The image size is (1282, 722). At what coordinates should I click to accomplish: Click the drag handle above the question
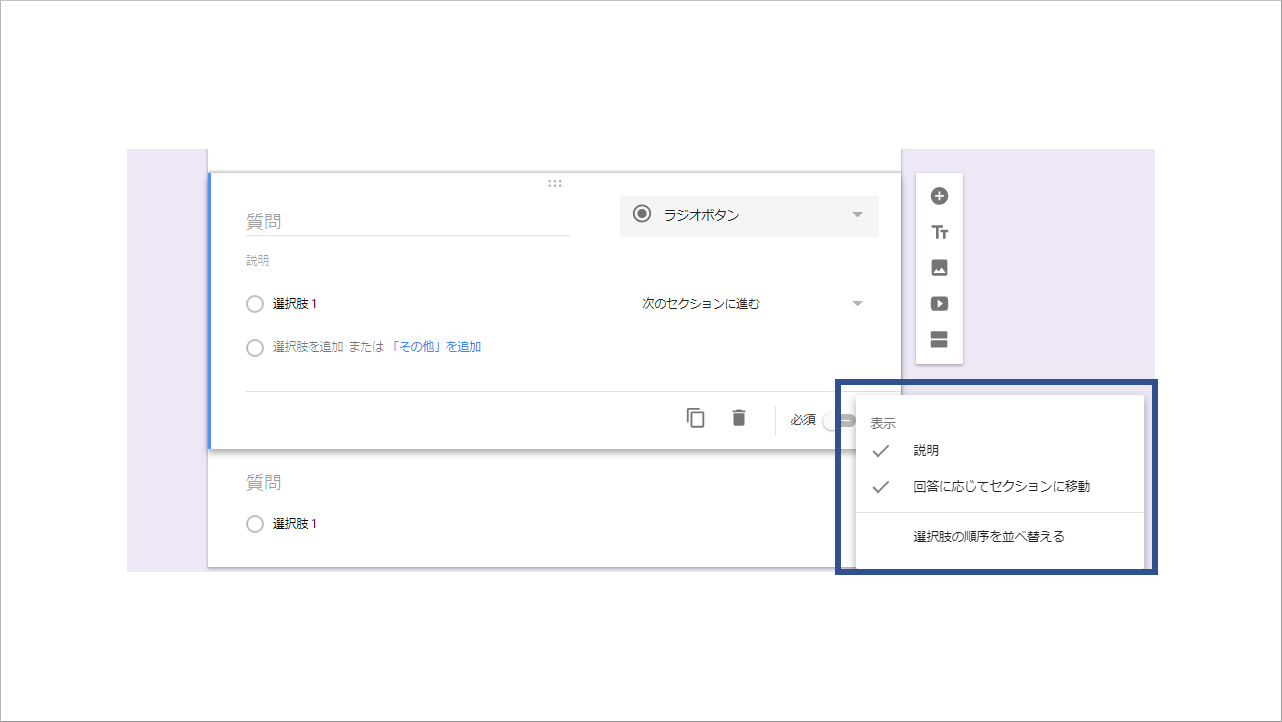(555, 182)
